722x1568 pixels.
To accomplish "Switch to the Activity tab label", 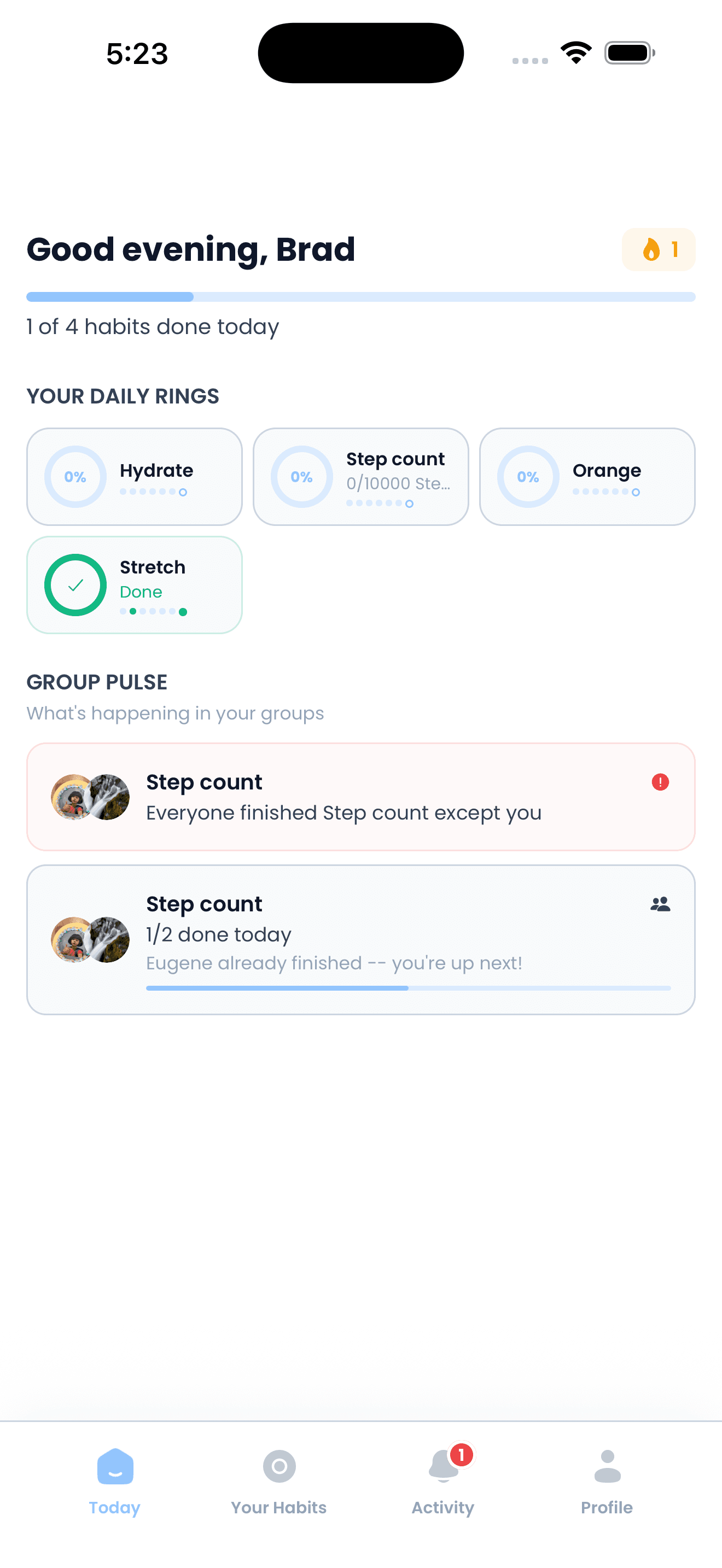I will point(443,1507).
